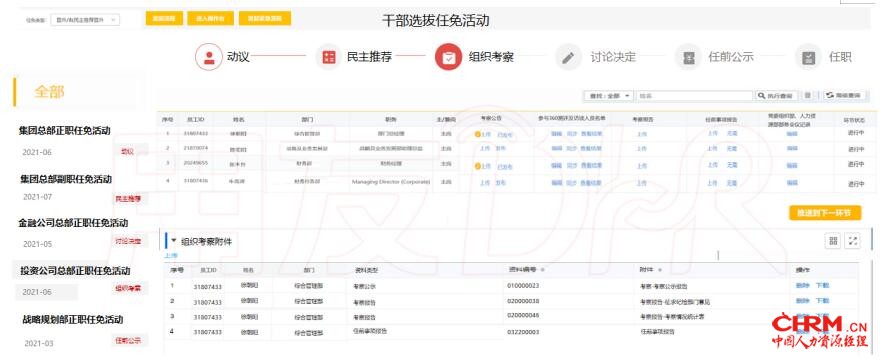Image resolution: width=880 pixels, height=360 pixels.
Task: Click 查看结果 in employee 31807433 row
Action: (591, 134)
